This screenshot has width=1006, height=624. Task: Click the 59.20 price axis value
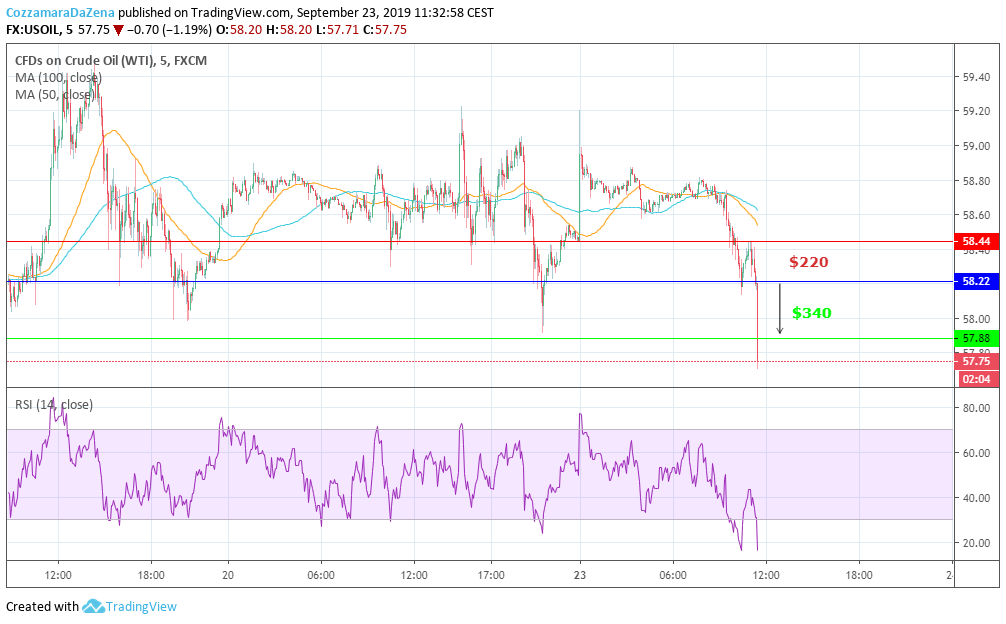pos(976,112)
